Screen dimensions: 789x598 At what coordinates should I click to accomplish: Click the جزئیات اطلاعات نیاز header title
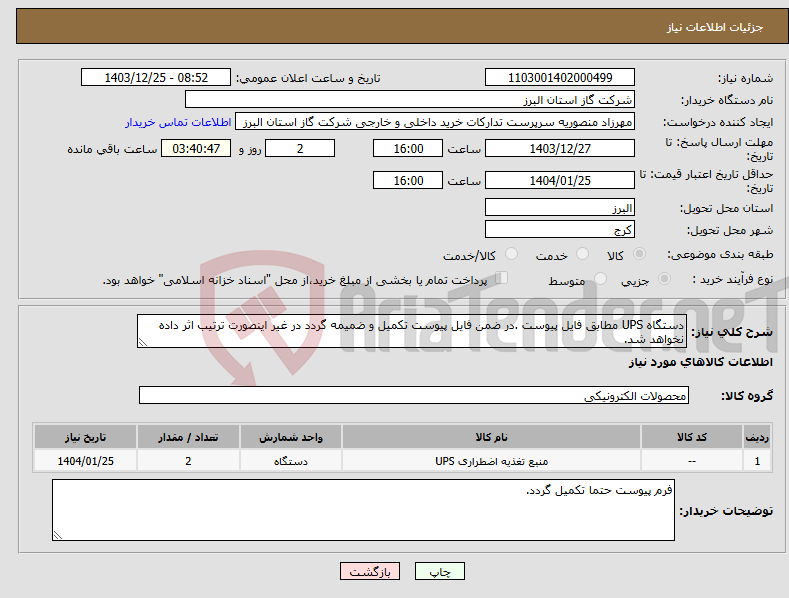pyautogui.click(x=715, y=27)
